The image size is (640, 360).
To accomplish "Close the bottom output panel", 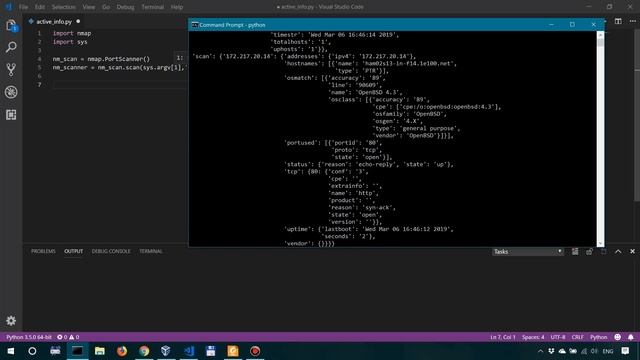I will coord(632,251).
